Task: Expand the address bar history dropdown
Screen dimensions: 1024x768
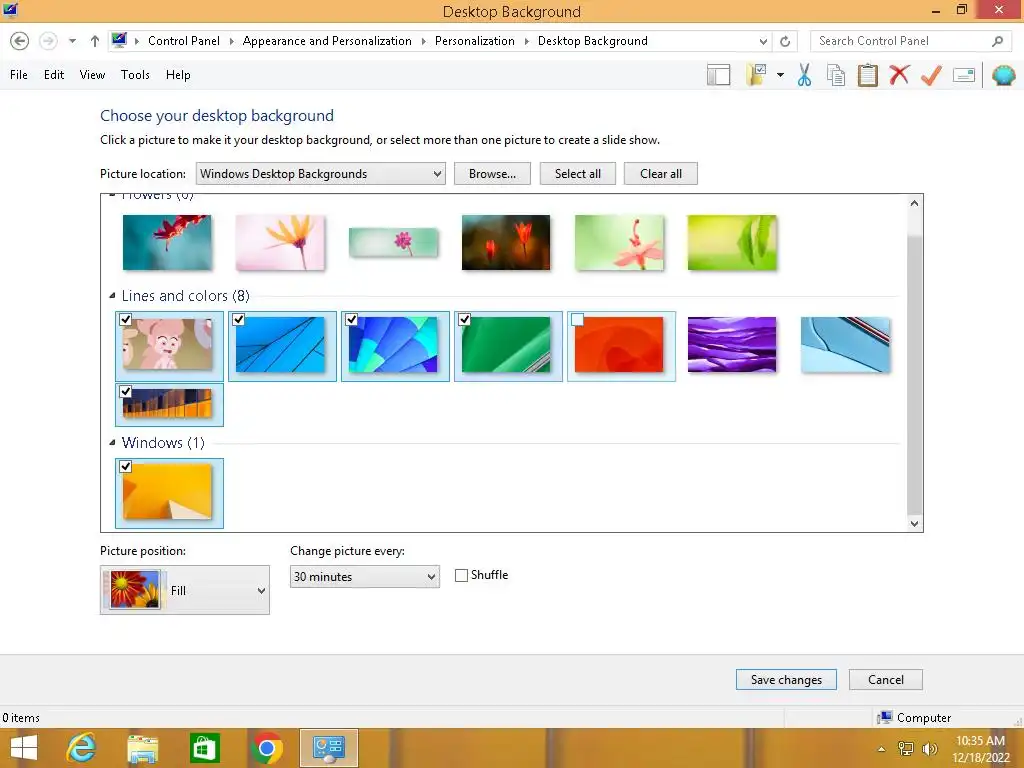Action: (763, 41)
